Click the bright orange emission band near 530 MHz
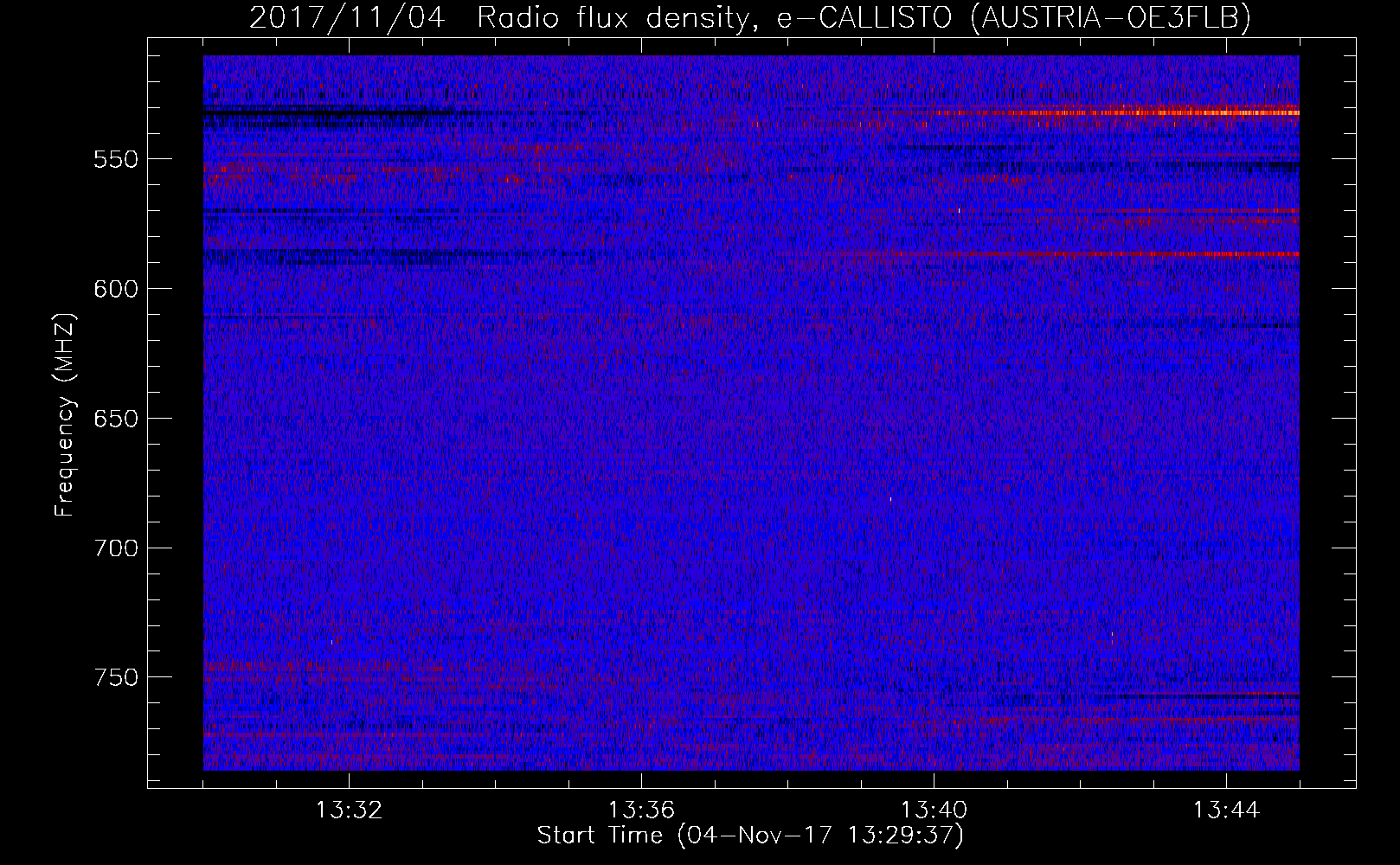Viewport: 1400px width, 865px height. point(1116,112)
